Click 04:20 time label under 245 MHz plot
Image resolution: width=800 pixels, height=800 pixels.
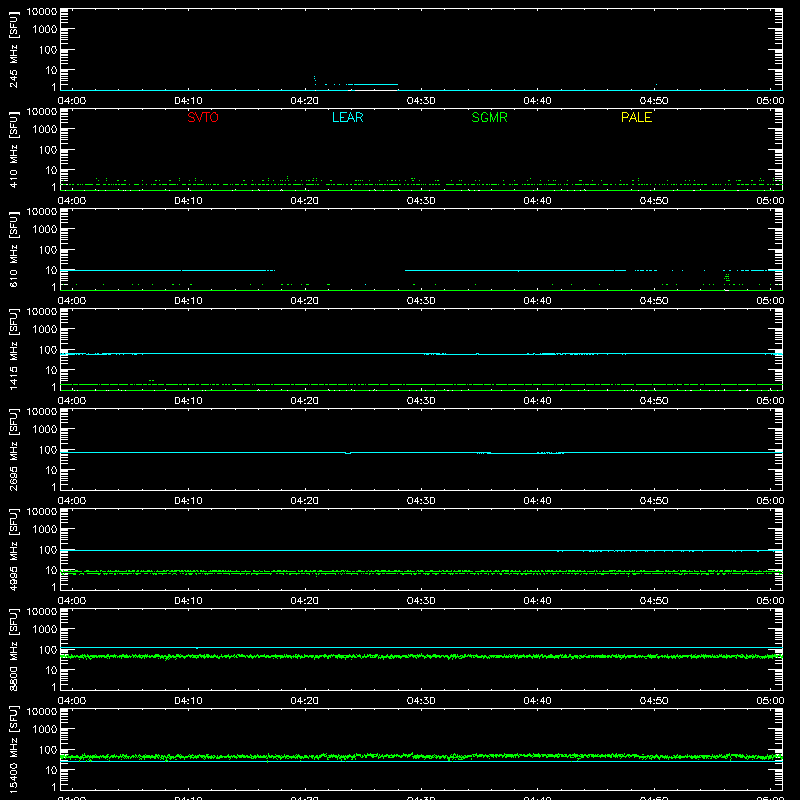coord(305,101)
